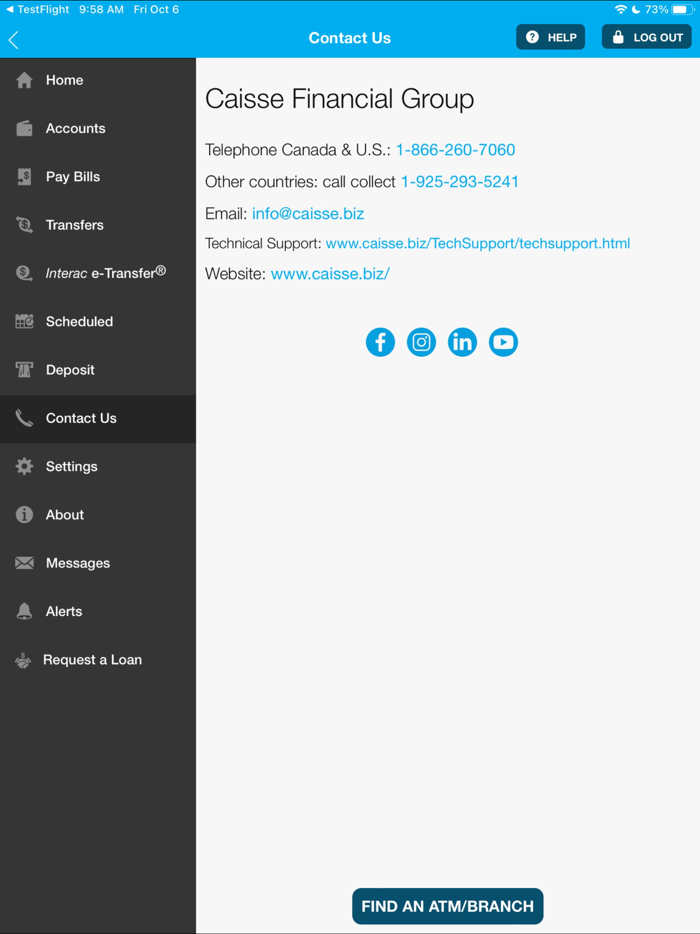Tap the Alerts bell icon
The width and height of the screenshot is (700, 934).
(24, 611)
